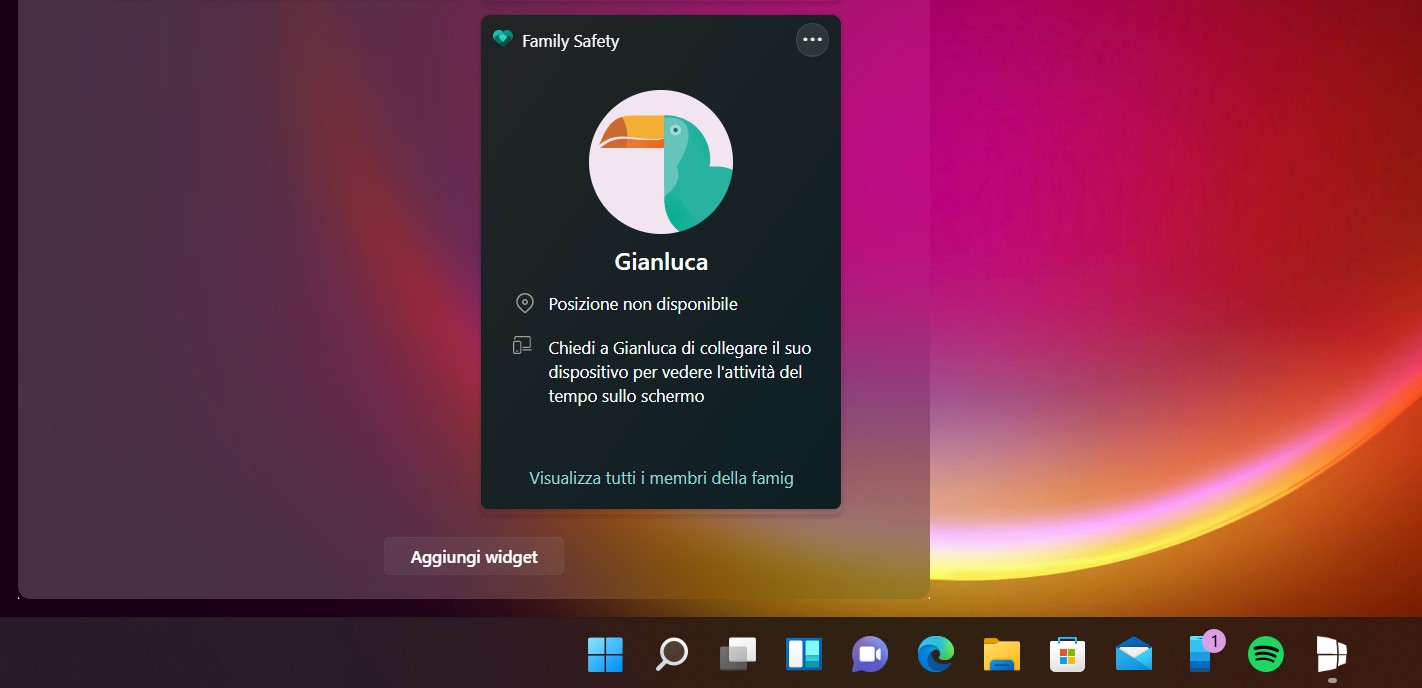Click Gianluca's toucan avatar picture
Viewport: 1422px width, 688px height.
click(x=661, y=161)
